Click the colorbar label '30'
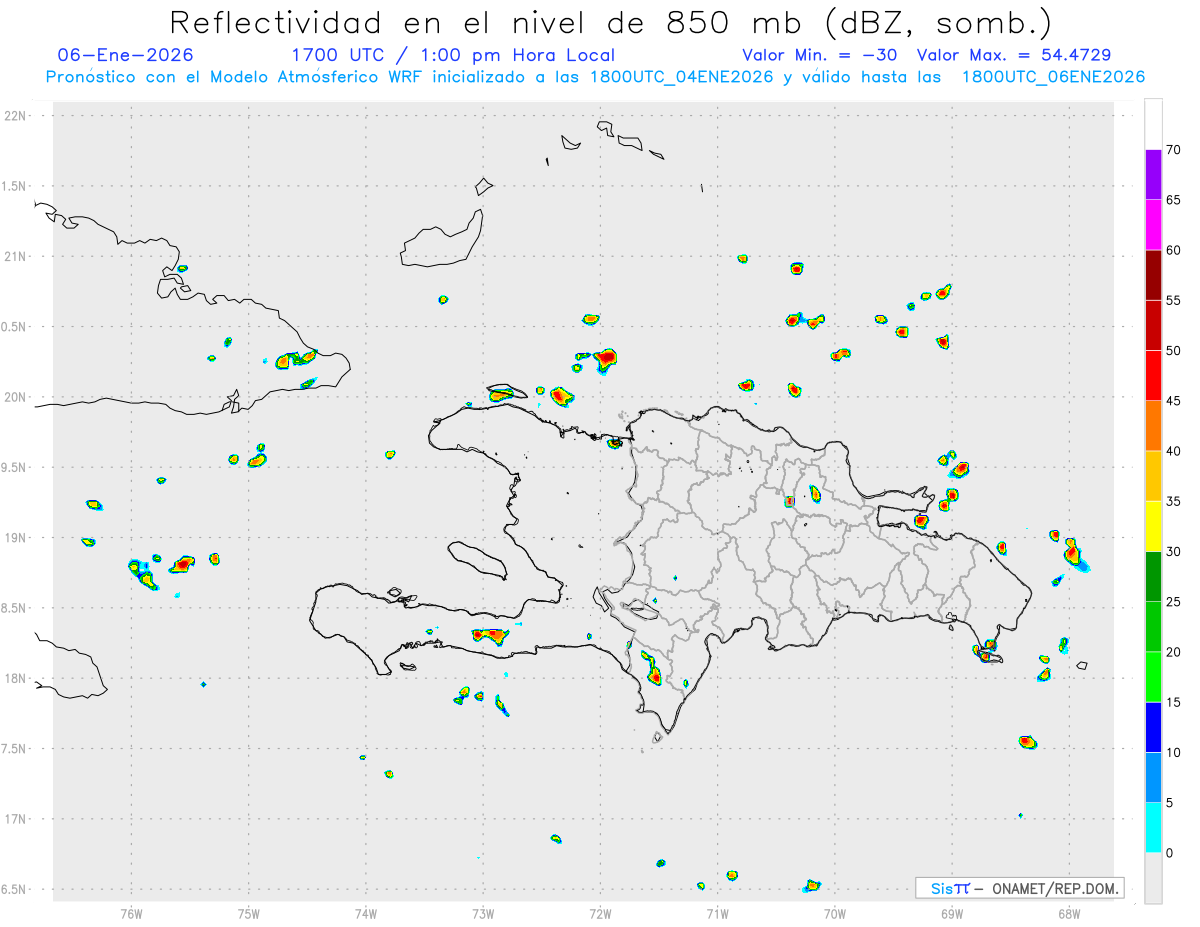1200x927 pixels. coord(1173,552)
